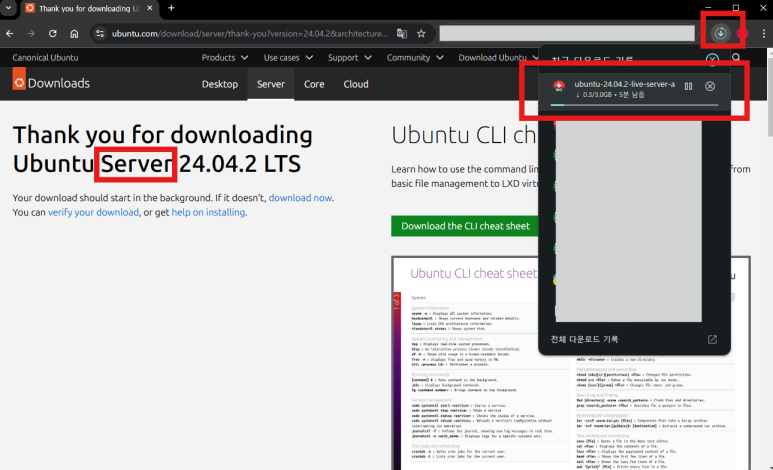773x470 pixels.
Task: Click the page vertical scrollbar
Action: tap(769, 93)
